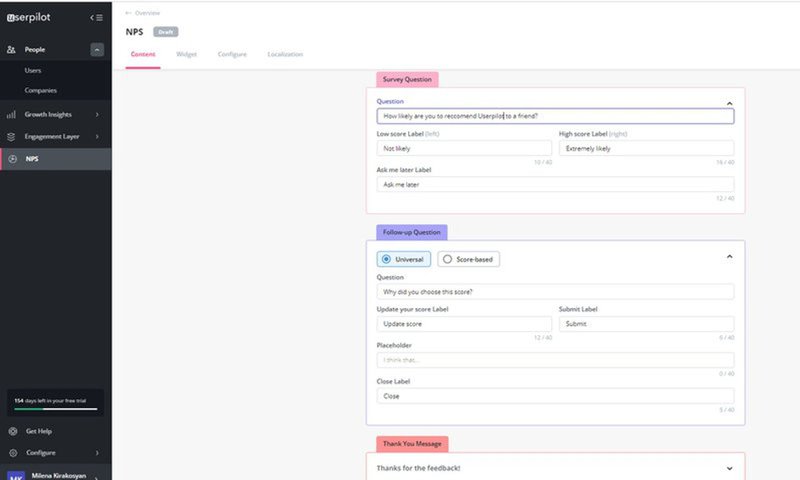
Task: Click the Submit Label field
Action: (646, 324)
